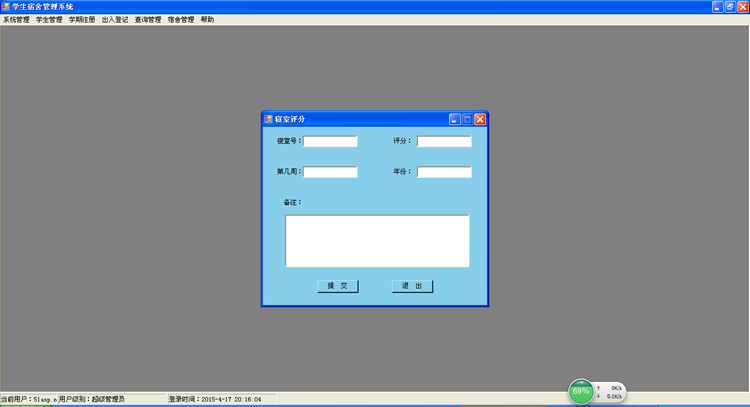Viewport: 750px width, 407px height.
Task: Minimize the 学生宿舍管理系统 main window
Action: click(717, 7)
